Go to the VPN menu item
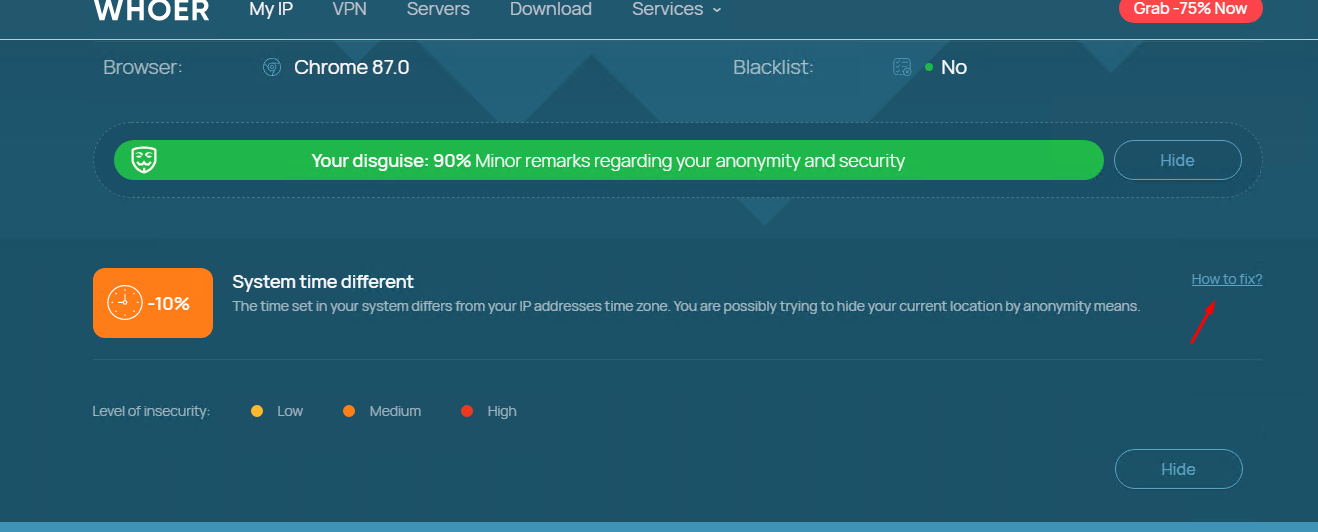The image size is (1318, 532). click(x=350, y=10)
